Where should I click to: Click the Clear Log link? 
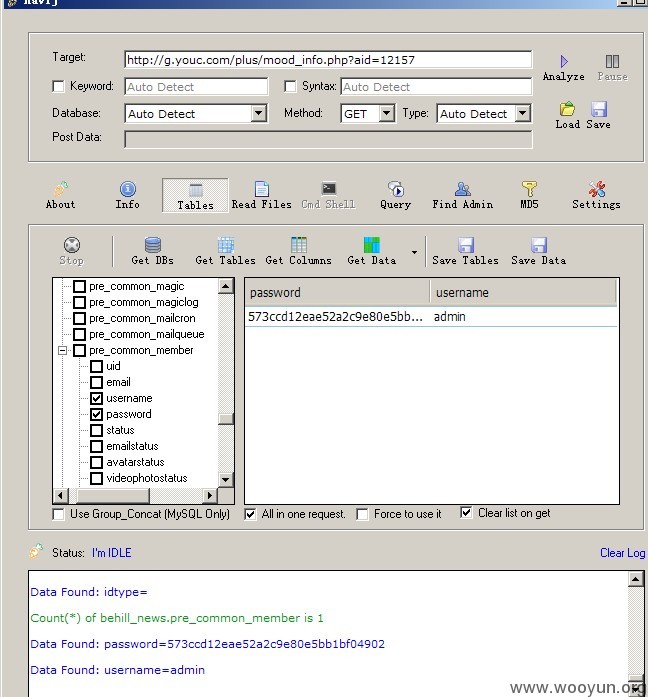tap(623, 553)
